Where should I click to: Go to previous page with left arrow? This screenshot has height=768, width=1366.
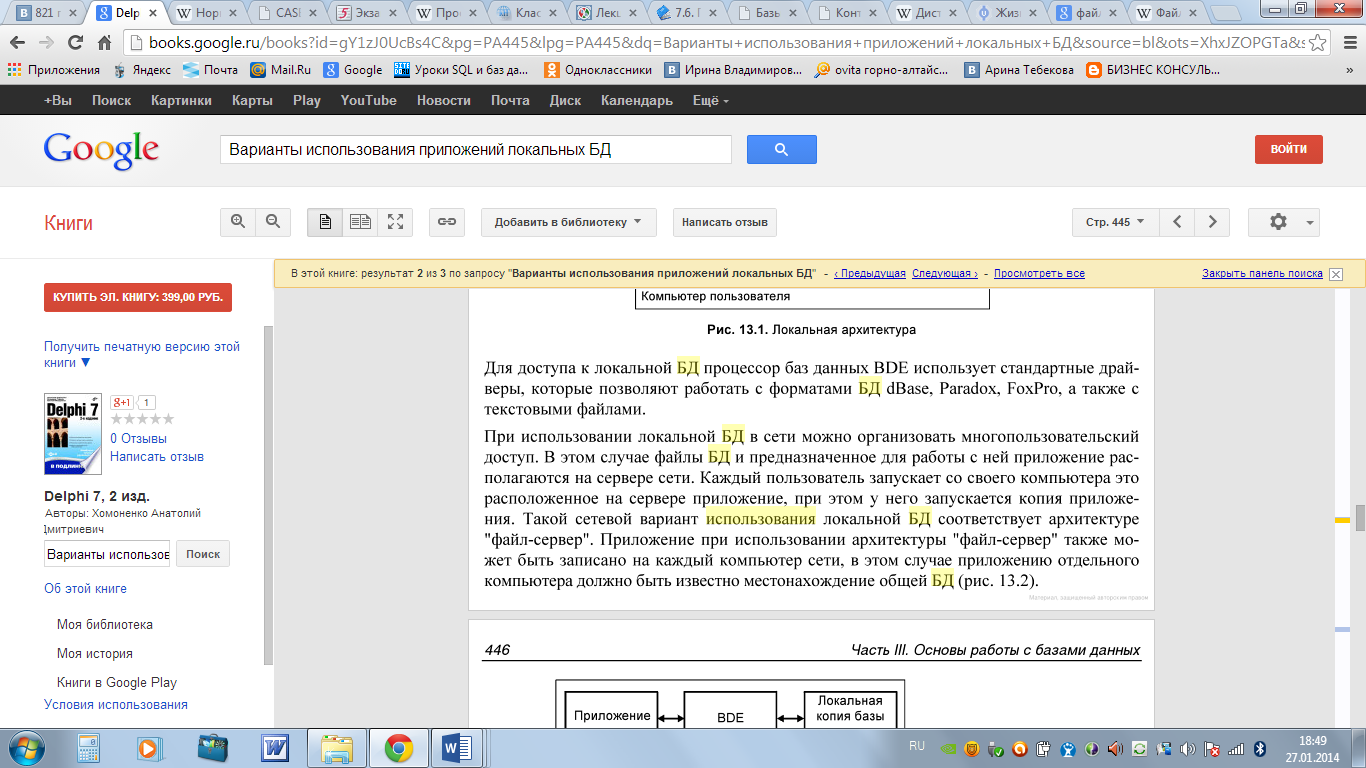click(x=1178, y=222)
